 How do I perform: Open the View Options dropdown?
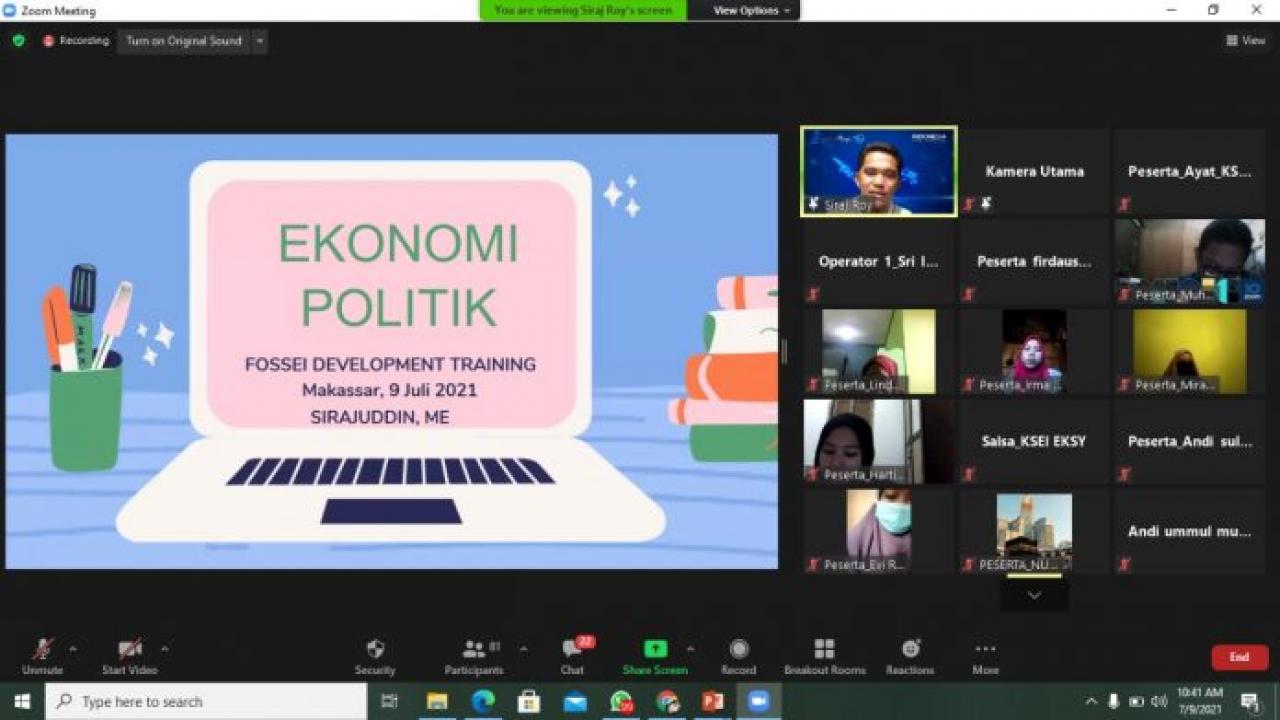click(744, 11)
